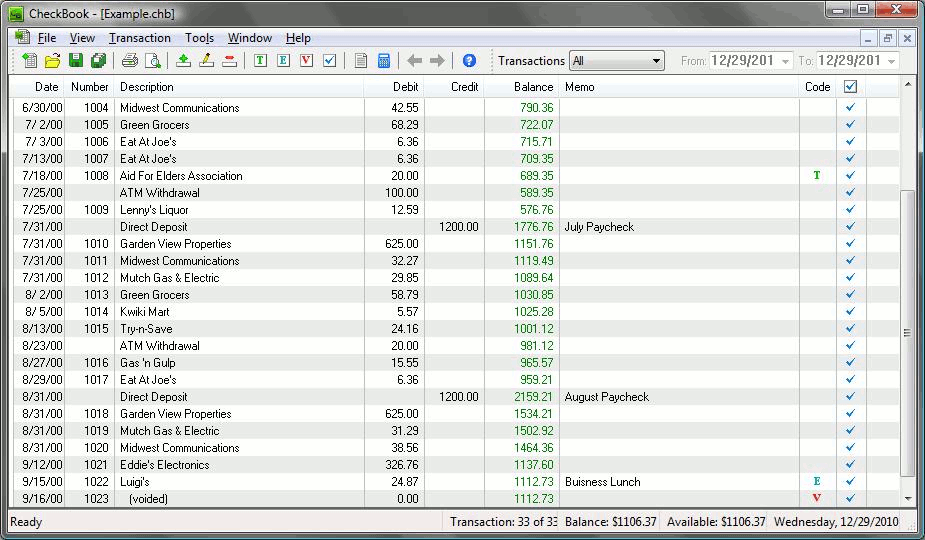Screen dimensions: 925x540
Task: Select the Gas 'n Gulp description cell
Action: 239,362
